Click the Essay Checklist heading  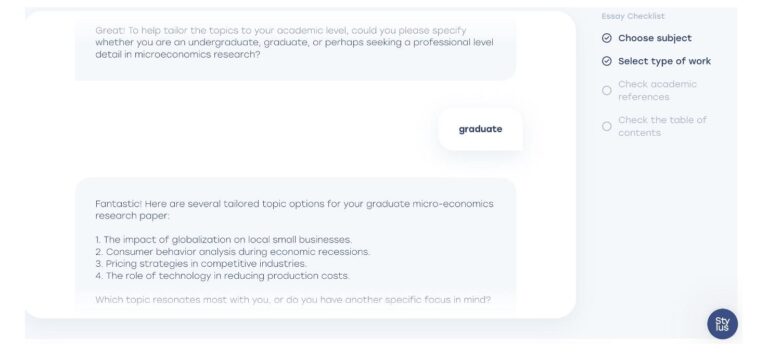click(633, 16)
